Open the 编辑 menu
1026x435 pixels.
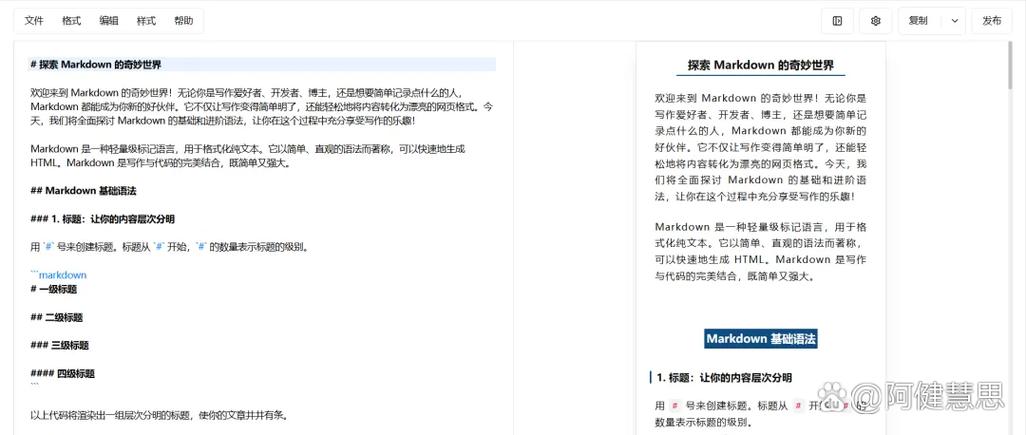click(109, 21)
